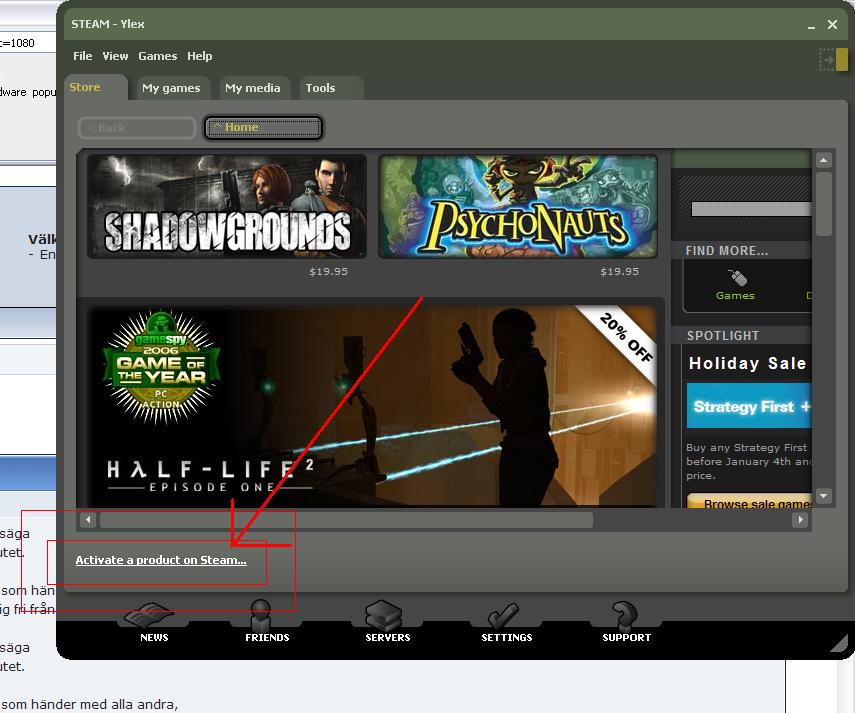Click the Shadowgrounds $19.95 price

coord(328,271)
